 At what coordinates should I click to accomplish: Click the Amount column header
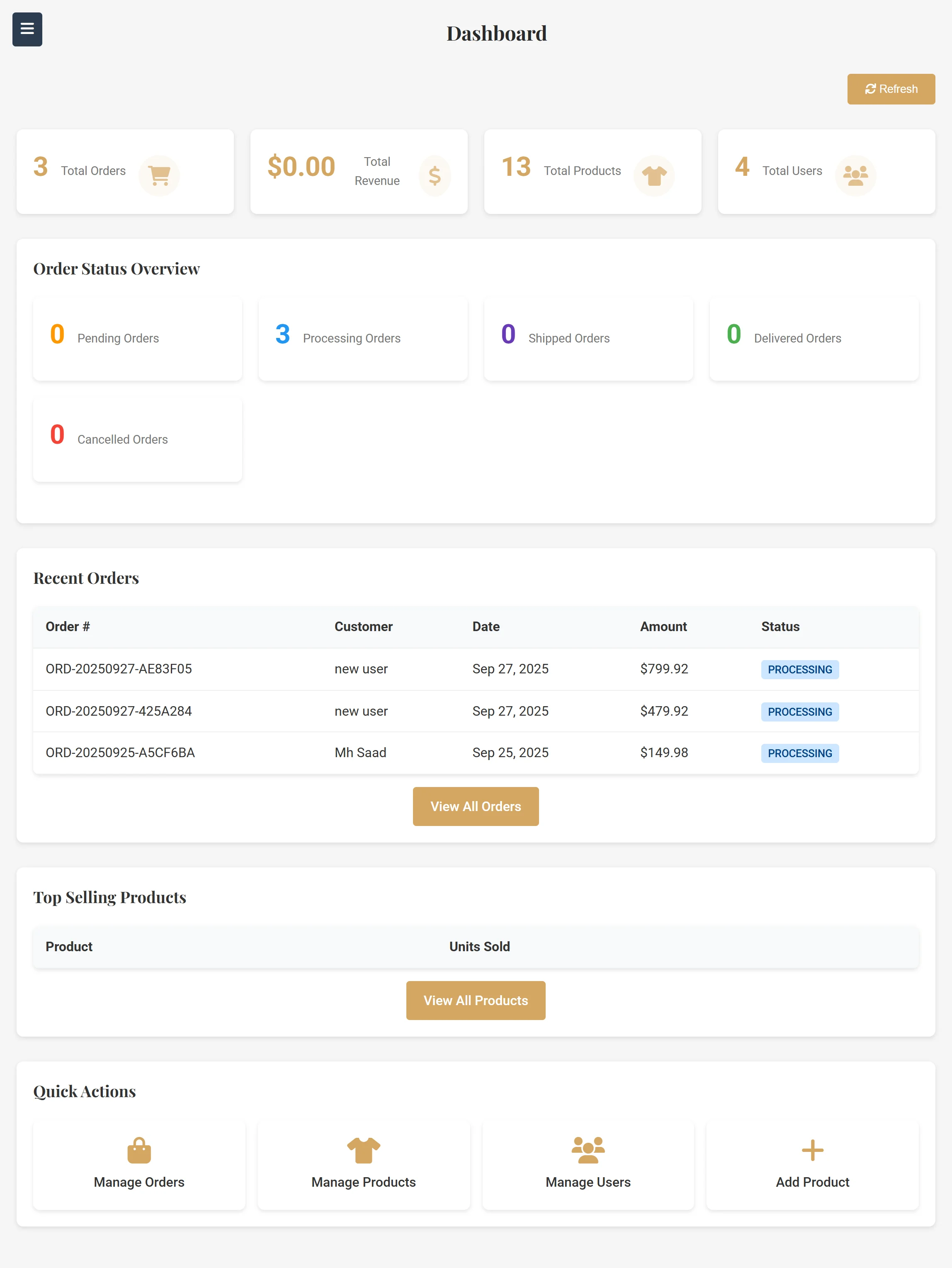(x=663, y=627)
